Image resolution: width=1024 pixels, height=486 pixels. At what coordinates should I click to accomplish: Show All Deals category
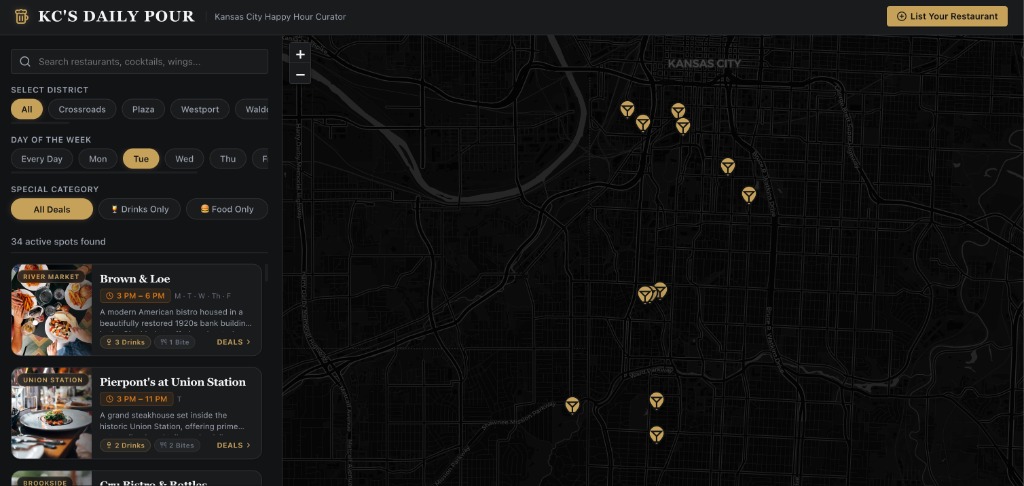52,209
